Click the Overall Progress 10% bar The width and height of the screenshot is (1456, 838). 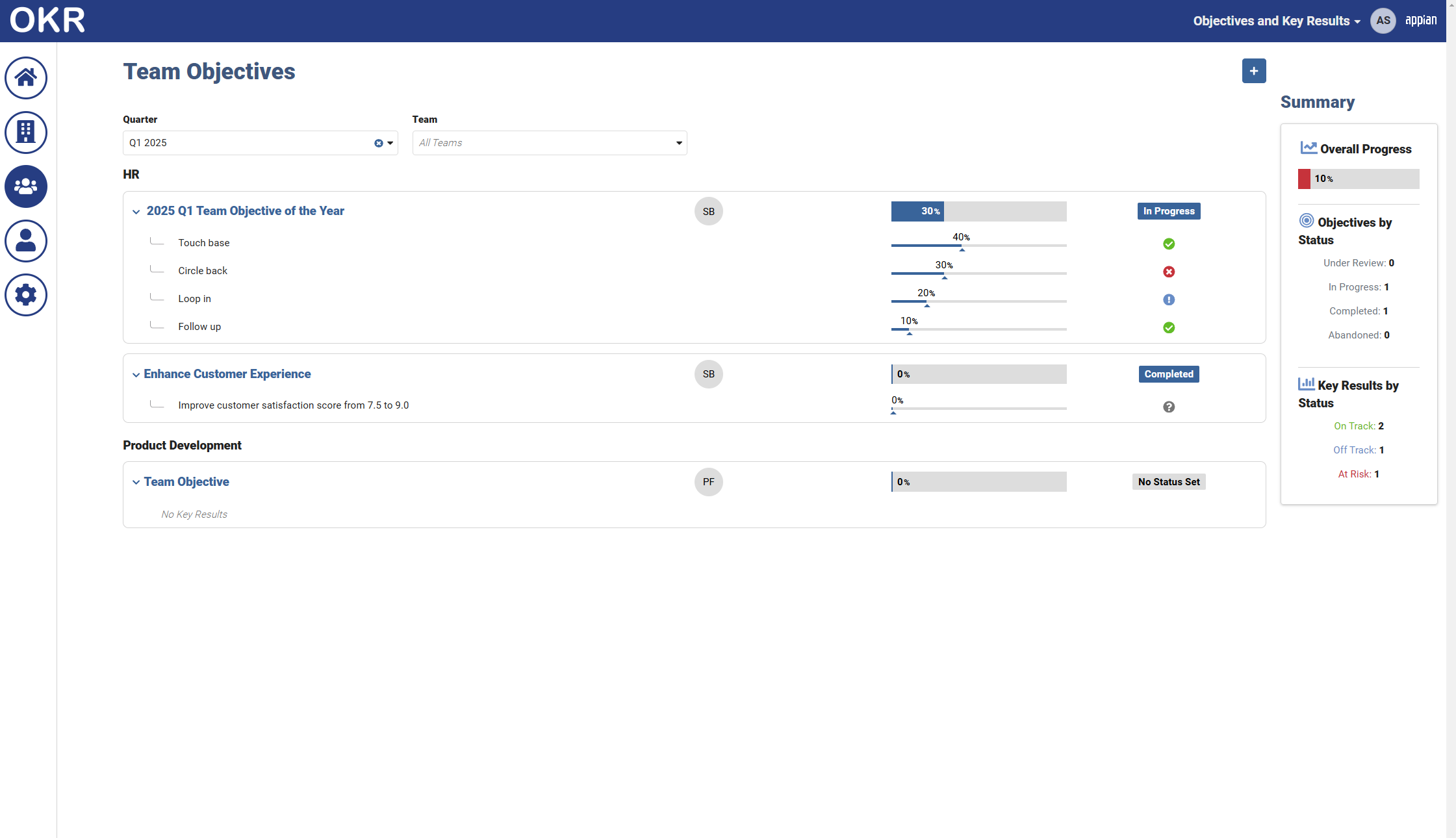[1359, 179]
